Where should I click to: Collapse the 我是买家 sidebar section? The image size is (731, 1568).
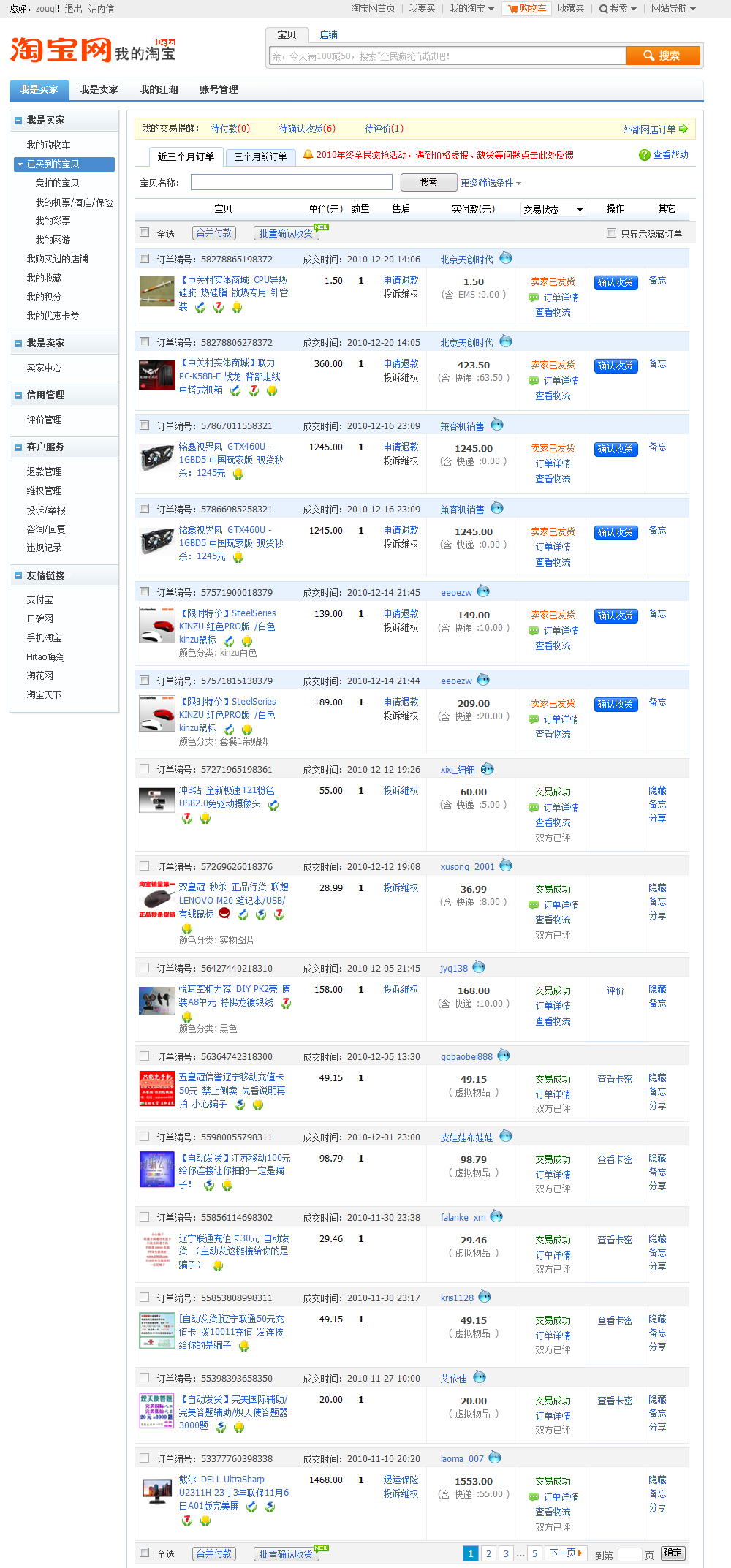coord(18,121)
